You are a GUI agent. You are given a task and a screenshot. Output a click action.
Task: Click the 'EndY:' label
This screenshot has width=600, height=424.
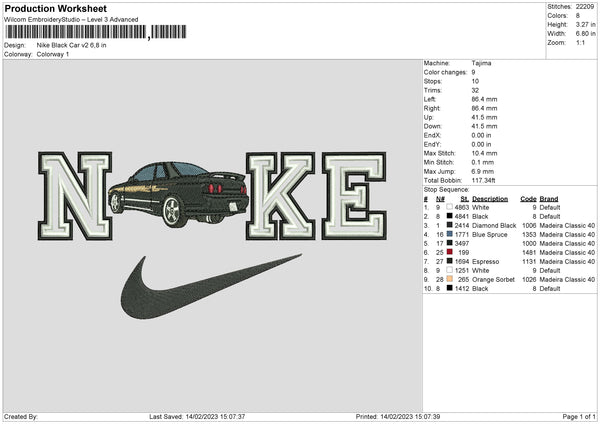[432, 144]
